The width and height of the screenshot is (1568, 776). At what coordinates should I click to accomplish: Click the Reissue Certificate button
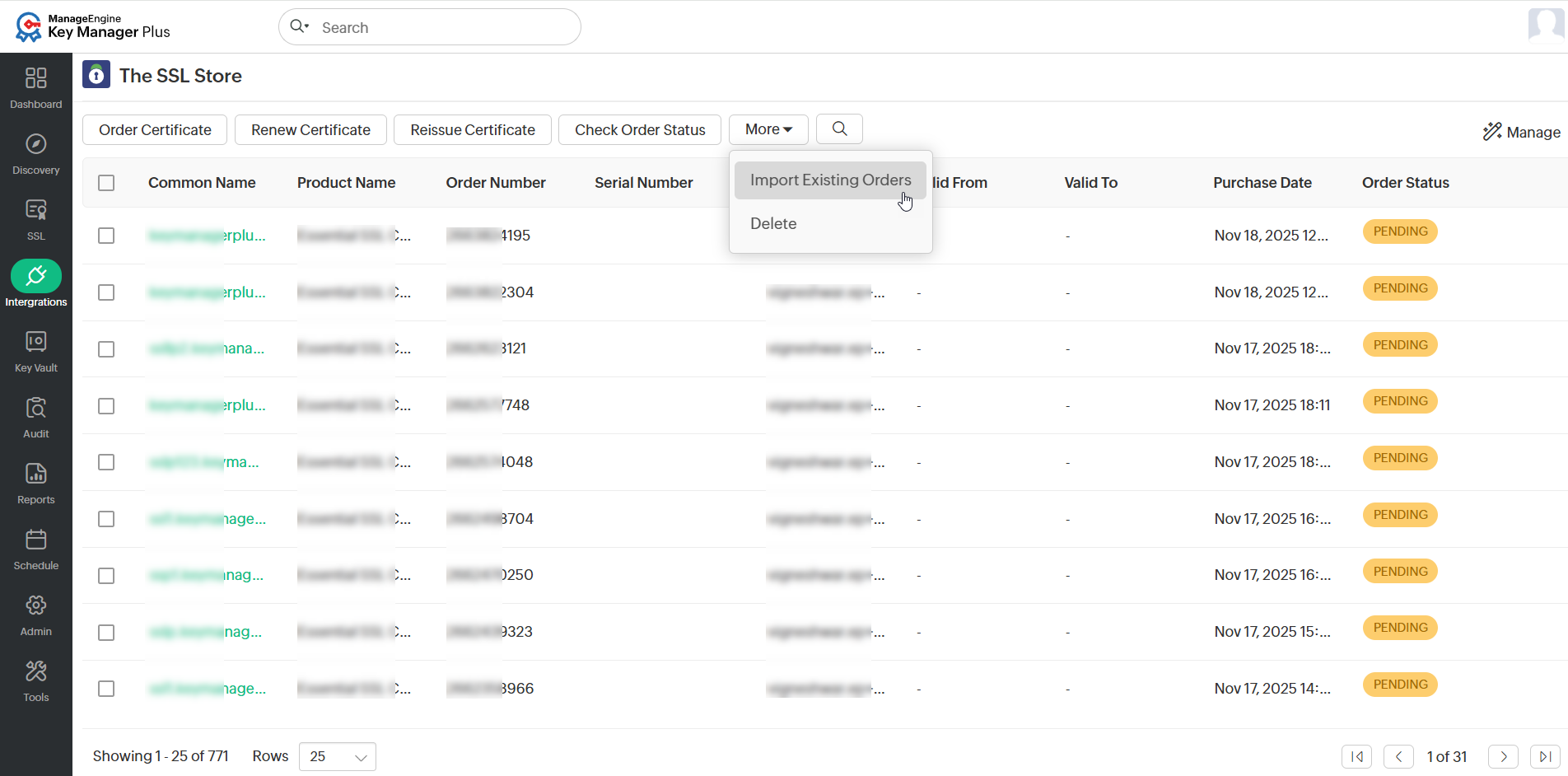(473, 129)
